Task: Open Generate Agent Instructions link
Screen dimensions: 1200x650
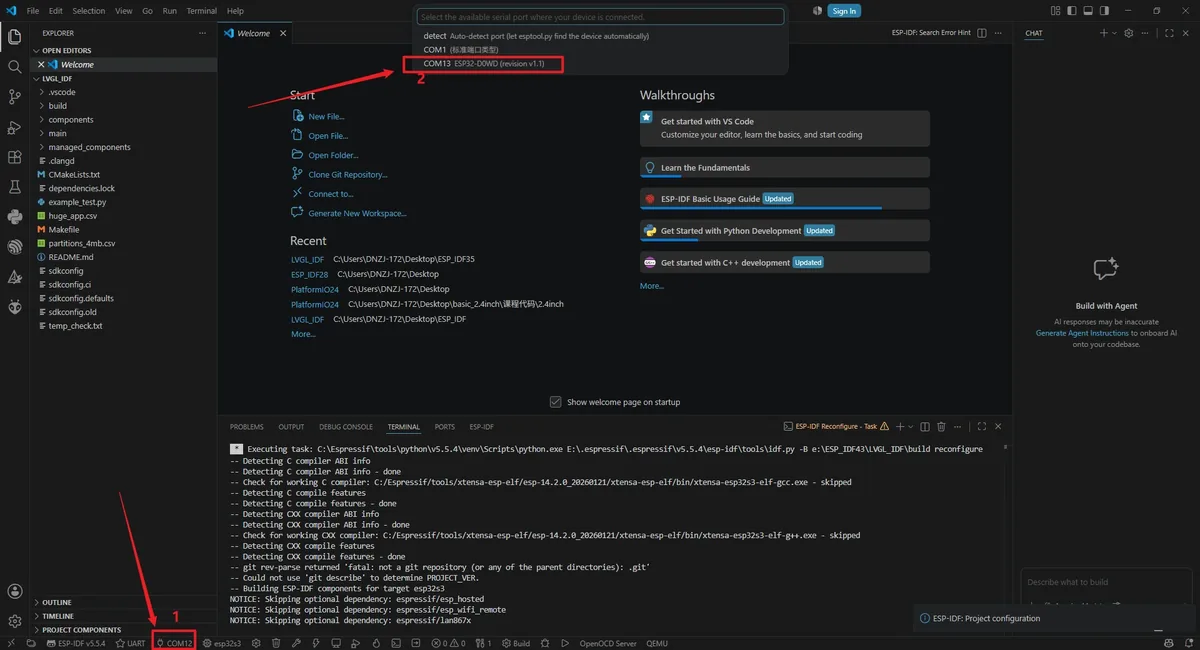Action: click(x=1082, y=333)
